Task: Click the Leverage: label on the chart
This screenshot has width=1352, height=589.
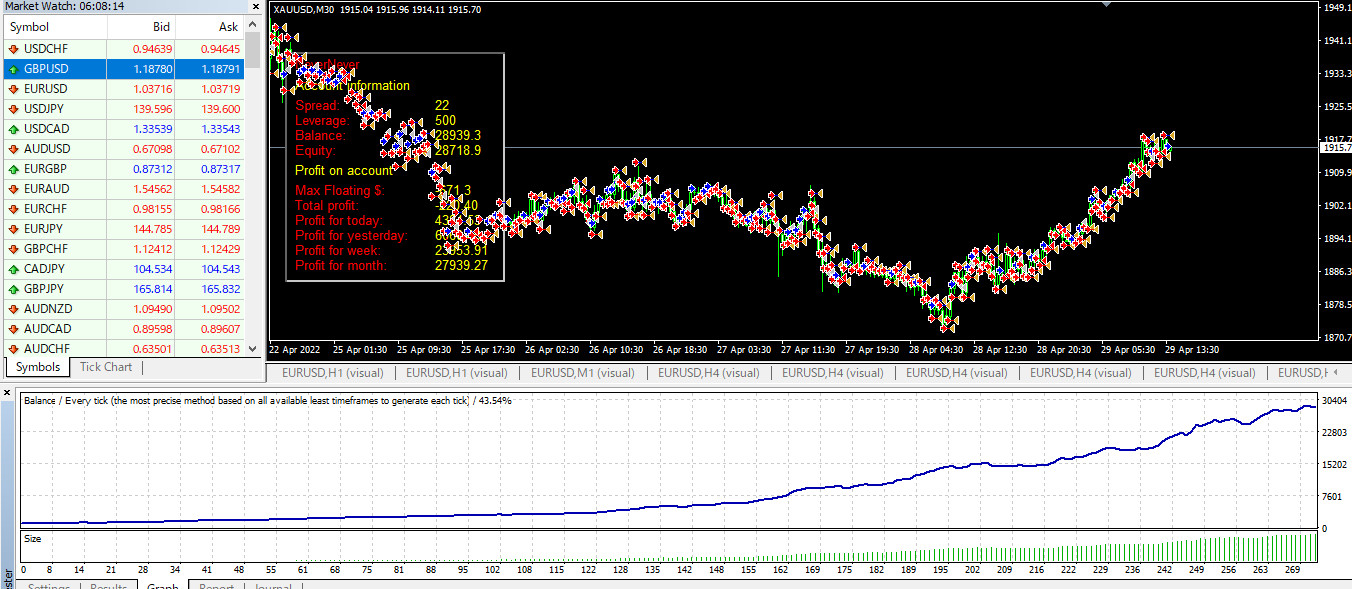Action: pos(320,120)
